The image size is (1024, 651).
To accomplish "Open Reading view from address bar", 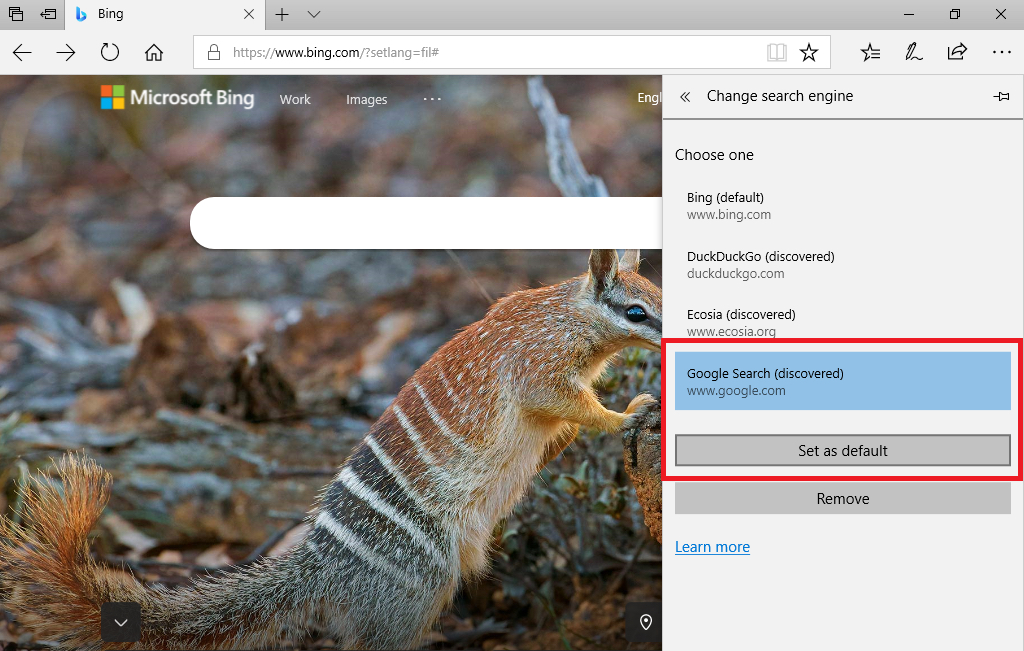I will 776,53.
